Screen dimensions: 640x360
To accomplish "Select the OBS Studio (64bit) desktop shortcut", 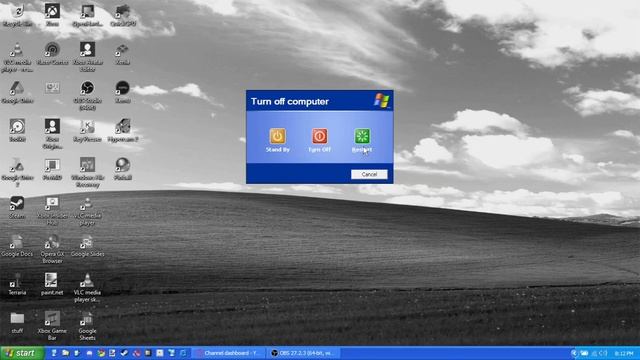I will [x=87, y=96].
